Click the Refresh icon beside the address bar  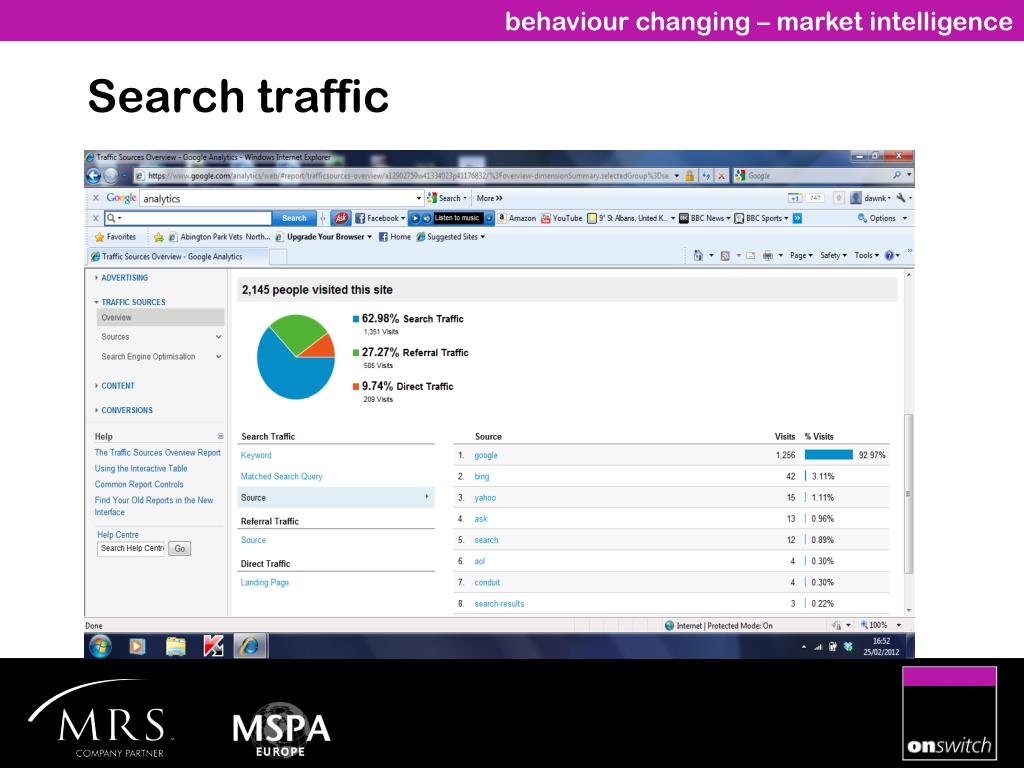tap(706, 176)
